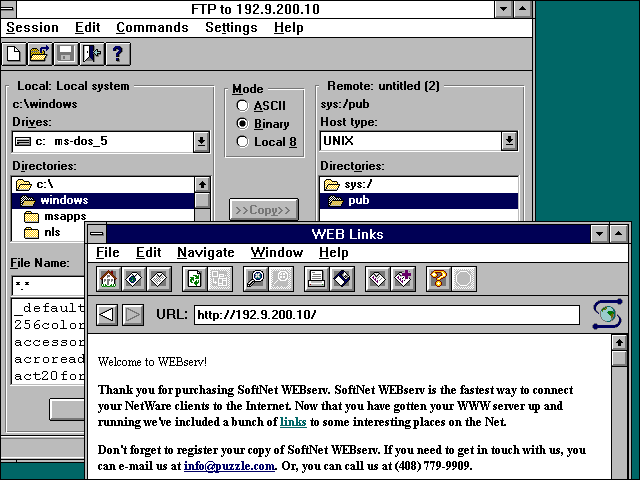Click the Forward arrow beside the URL field

tap(133, 315)
